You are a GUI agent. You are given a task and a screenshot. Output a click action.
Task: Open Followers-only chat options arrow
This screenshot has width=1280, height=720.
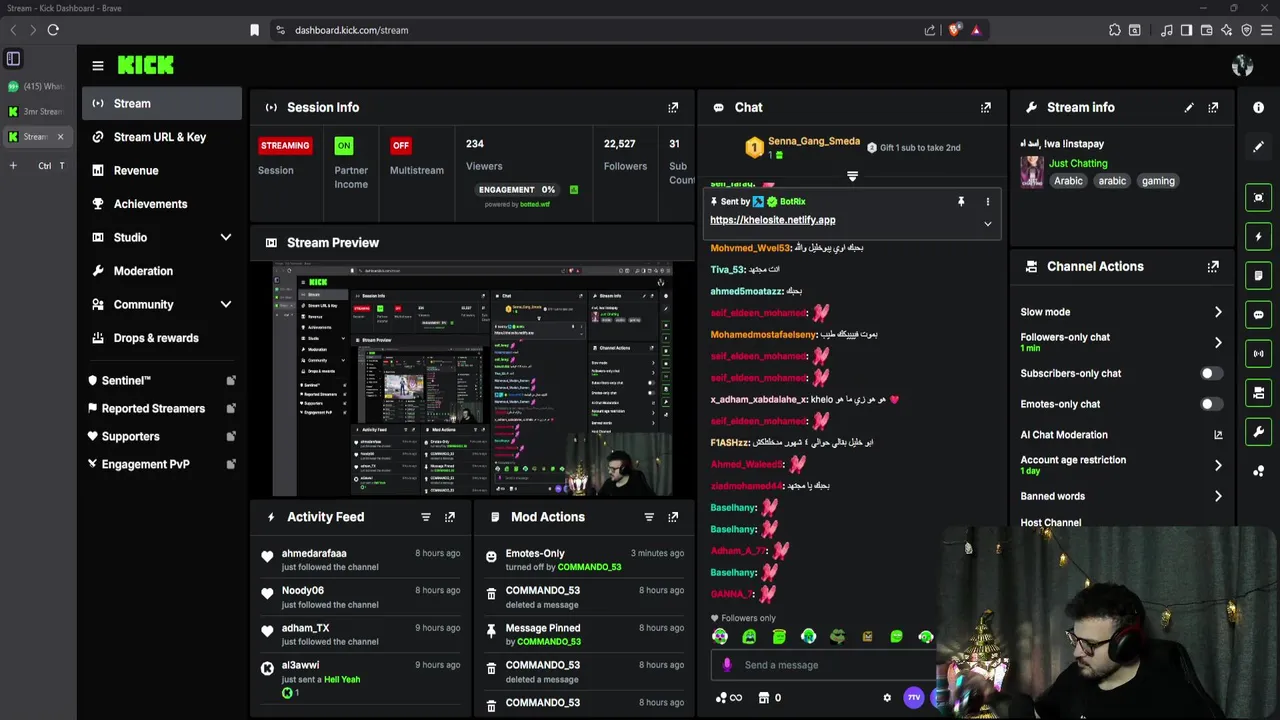pos(1218,342)
